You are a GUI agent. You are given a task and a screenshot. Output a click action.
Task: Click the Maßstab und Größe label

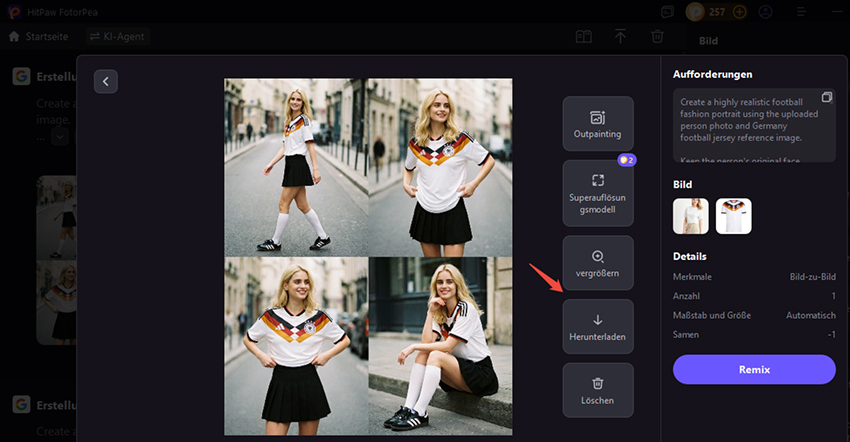(712, 315)
